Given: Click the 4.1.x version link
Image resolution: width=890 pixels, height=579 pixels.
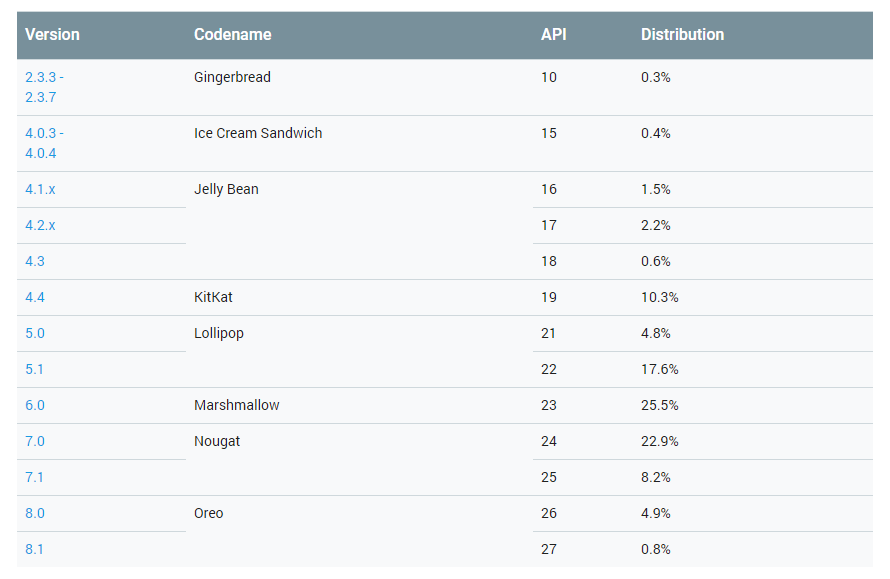Looking at the screenshot, I should pos(40,189).
